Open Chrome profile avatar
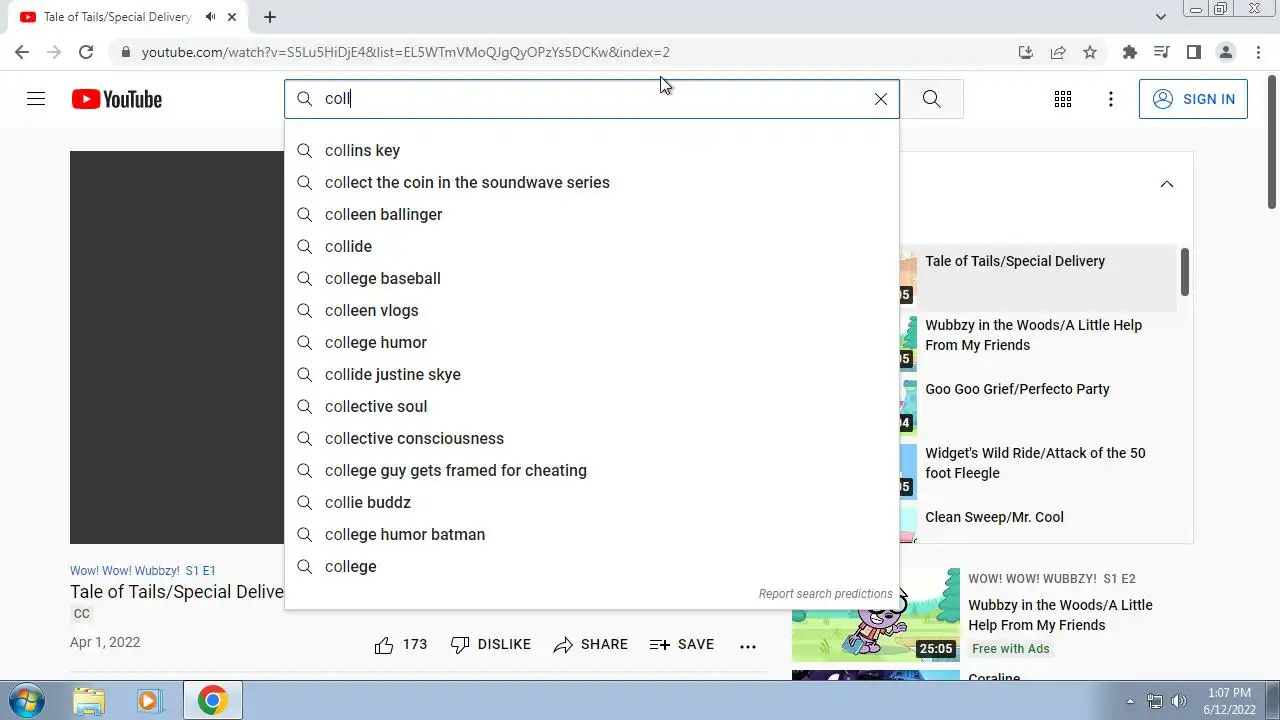Image resolution: width=1280 pixels, height=720 pixels. coord(1225,52)
